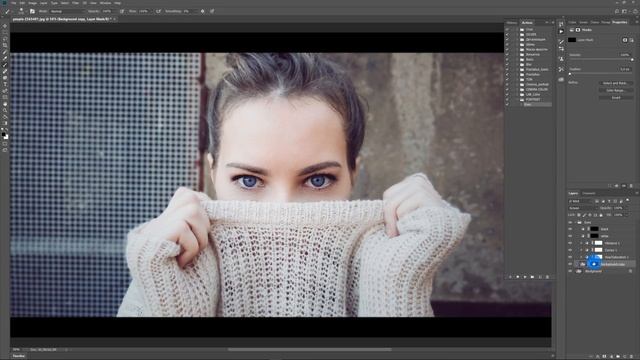This screenshot has height=360, width=640.
Task: Collapse the layer group expander arrow
Action: (x=575, y=222)
